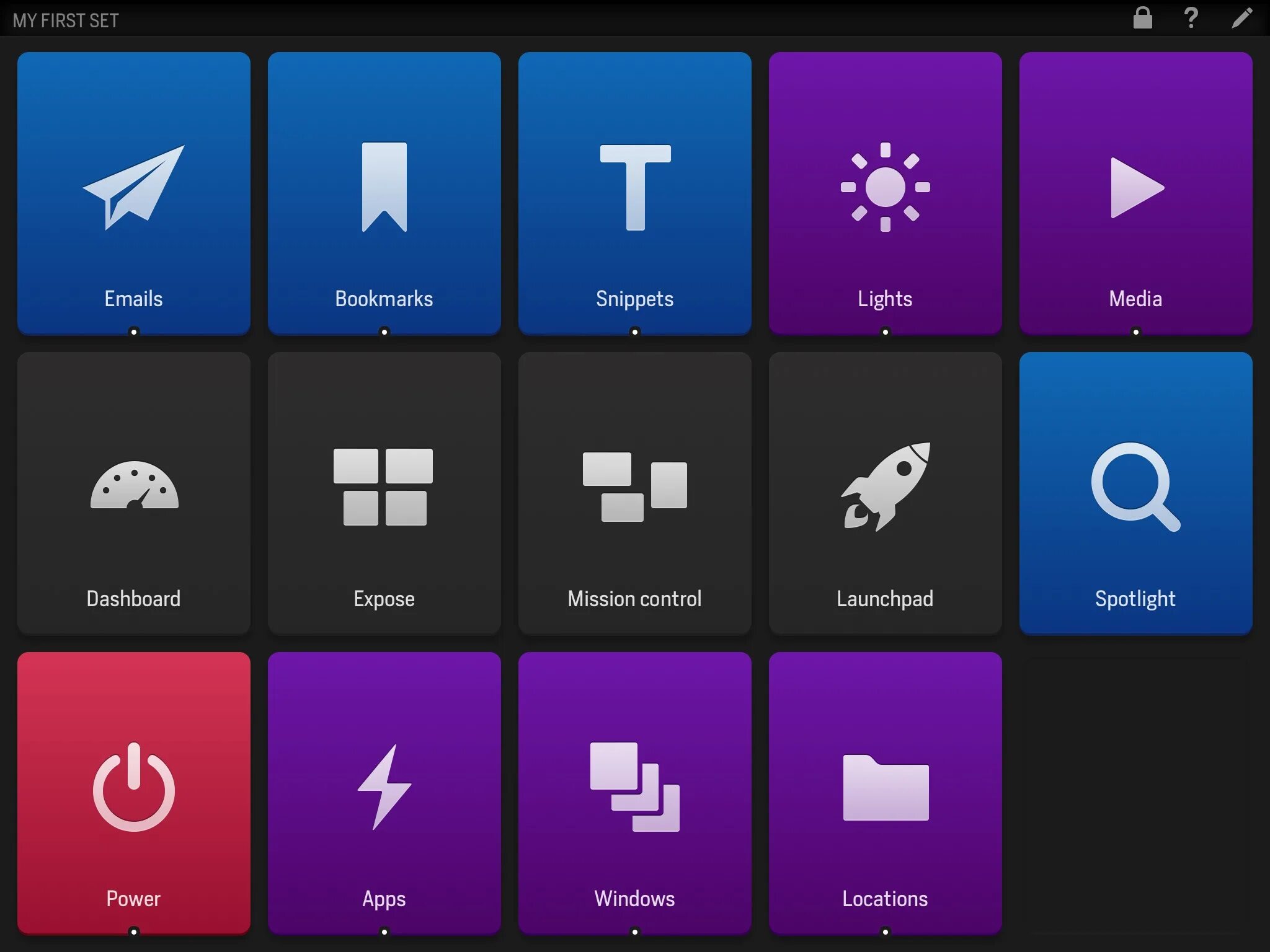Launch Dashboard gauge tile

[133, 493]
